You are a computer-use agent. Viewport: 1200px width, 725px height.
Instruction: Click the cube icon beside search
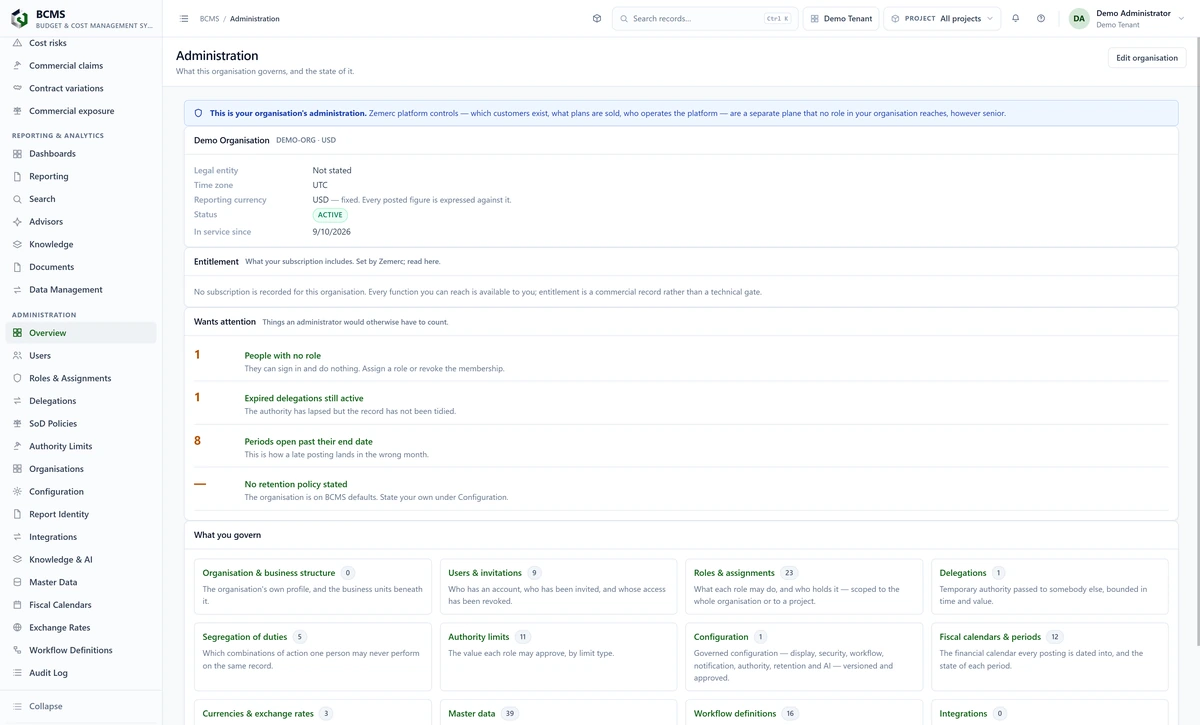coord(597,18)
